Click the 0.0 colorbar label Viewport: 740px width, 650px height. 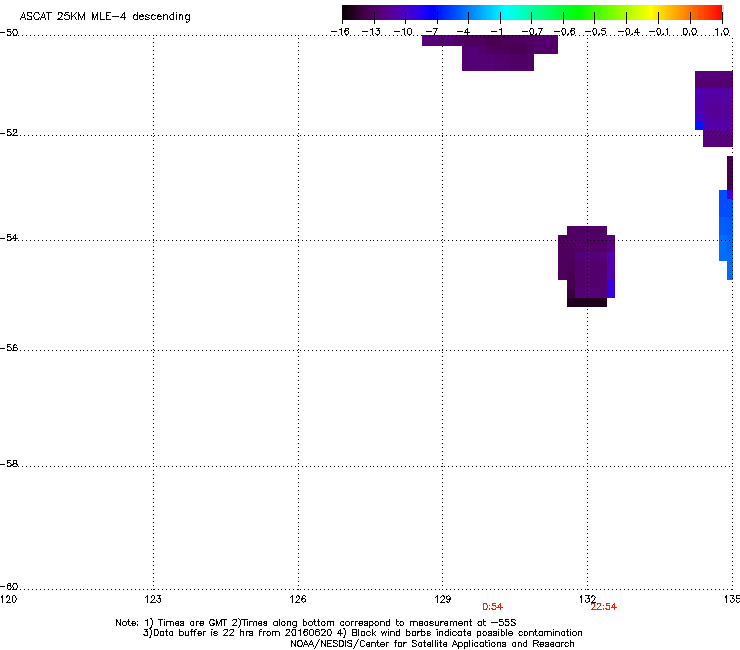coord(690,32)
